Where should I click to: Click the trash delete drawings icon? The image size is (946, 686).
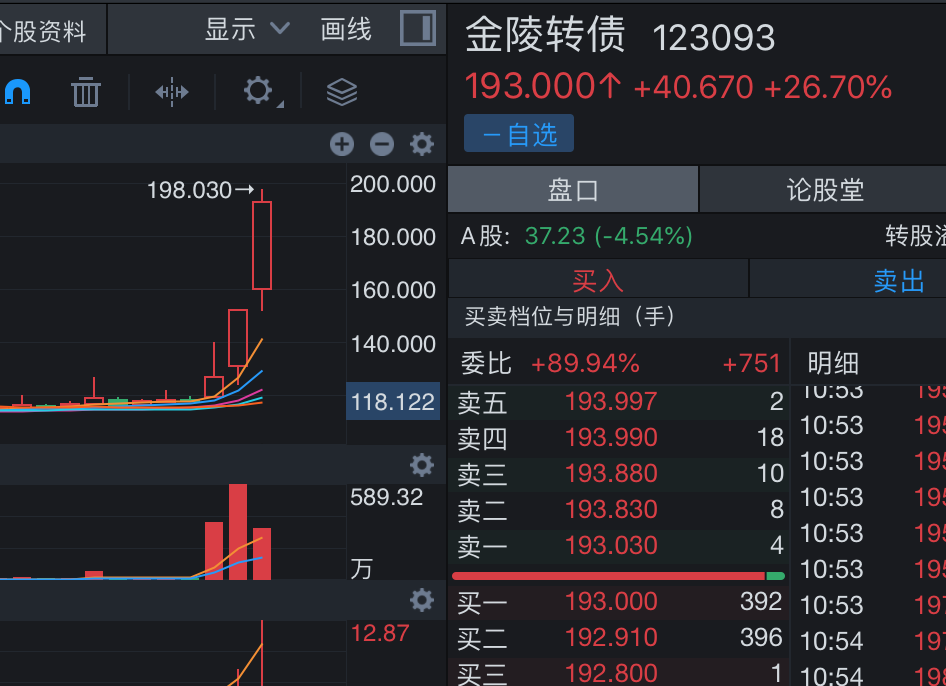click(86, 92)
